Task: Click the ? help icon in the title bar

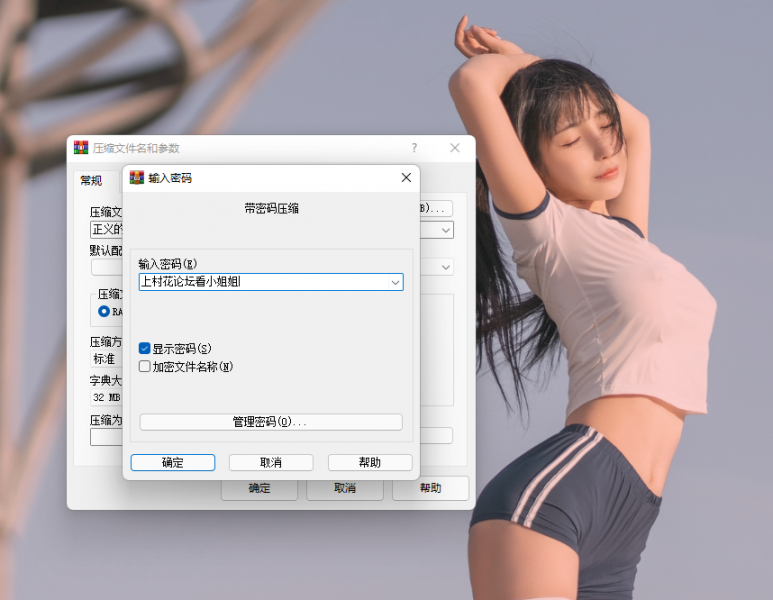Action: (x=414, y=148)
